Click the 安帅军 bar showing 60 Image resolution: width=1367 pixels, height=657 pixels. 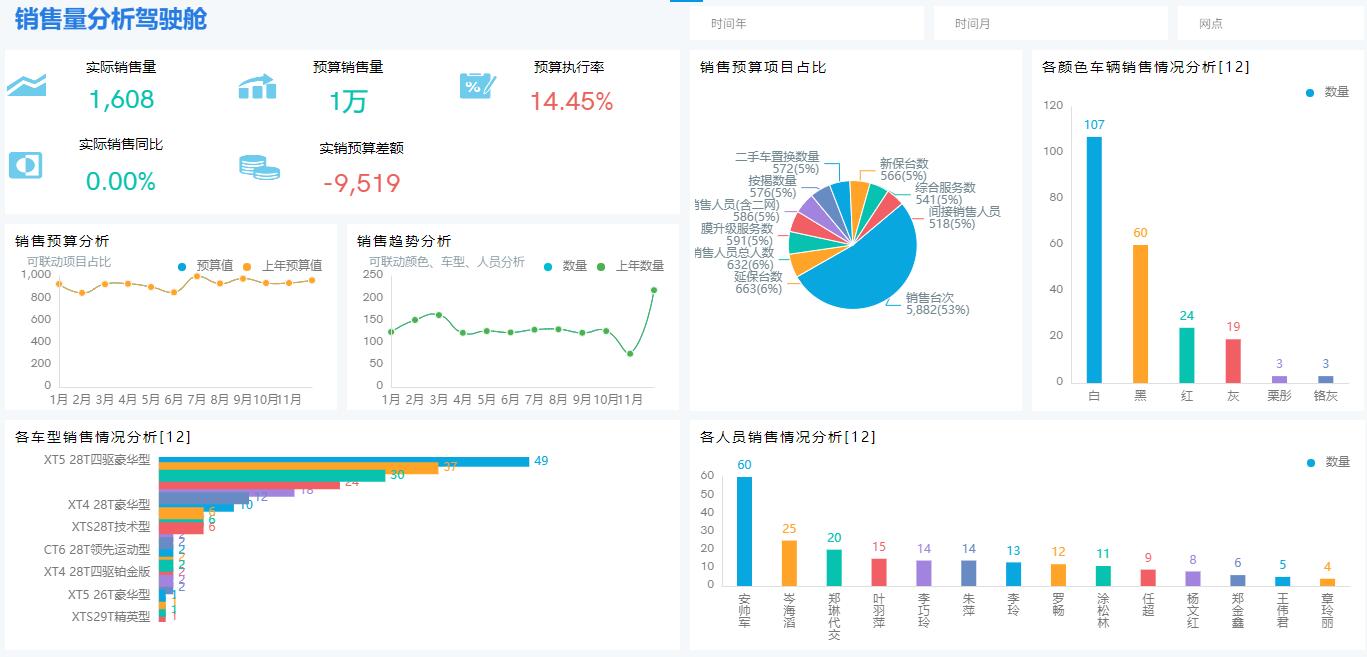[x=744, y=531]
